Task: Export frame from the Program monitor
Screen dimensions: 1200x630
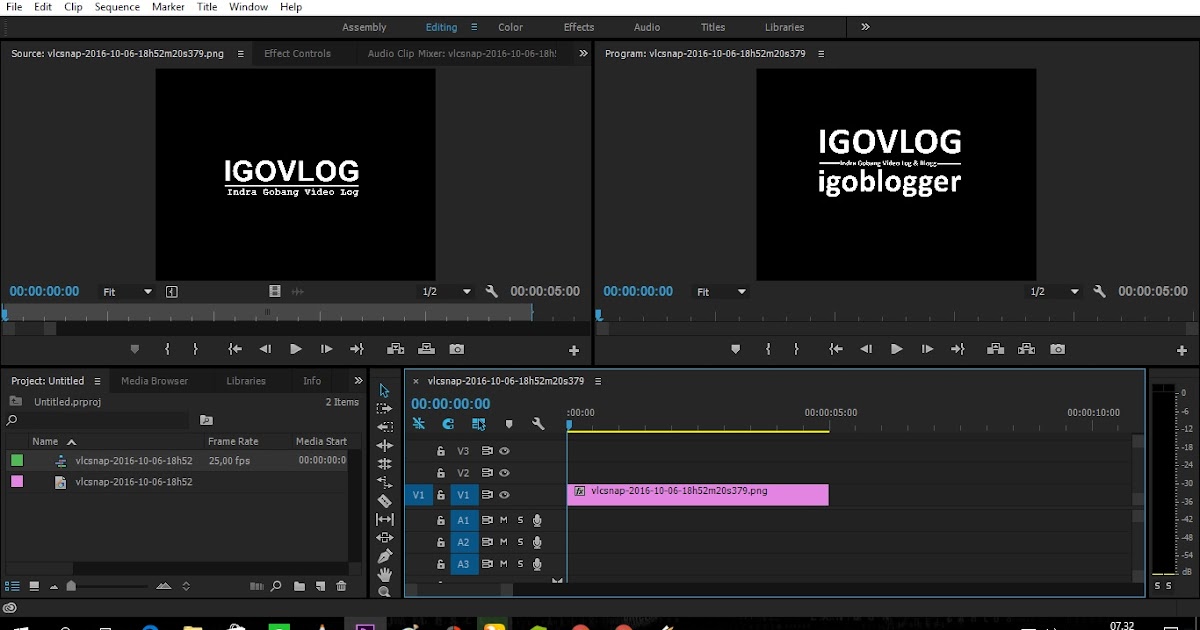Action: click(1057, 349)
